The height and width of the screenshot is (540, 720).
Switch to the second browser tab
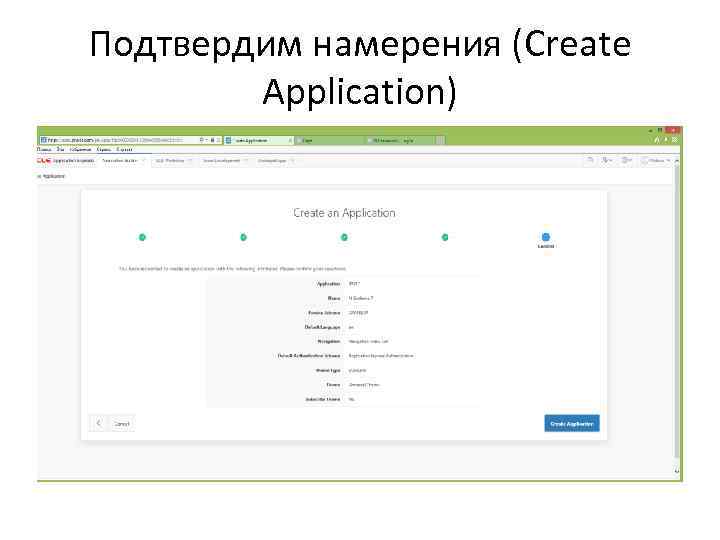(x=330, y=141)
